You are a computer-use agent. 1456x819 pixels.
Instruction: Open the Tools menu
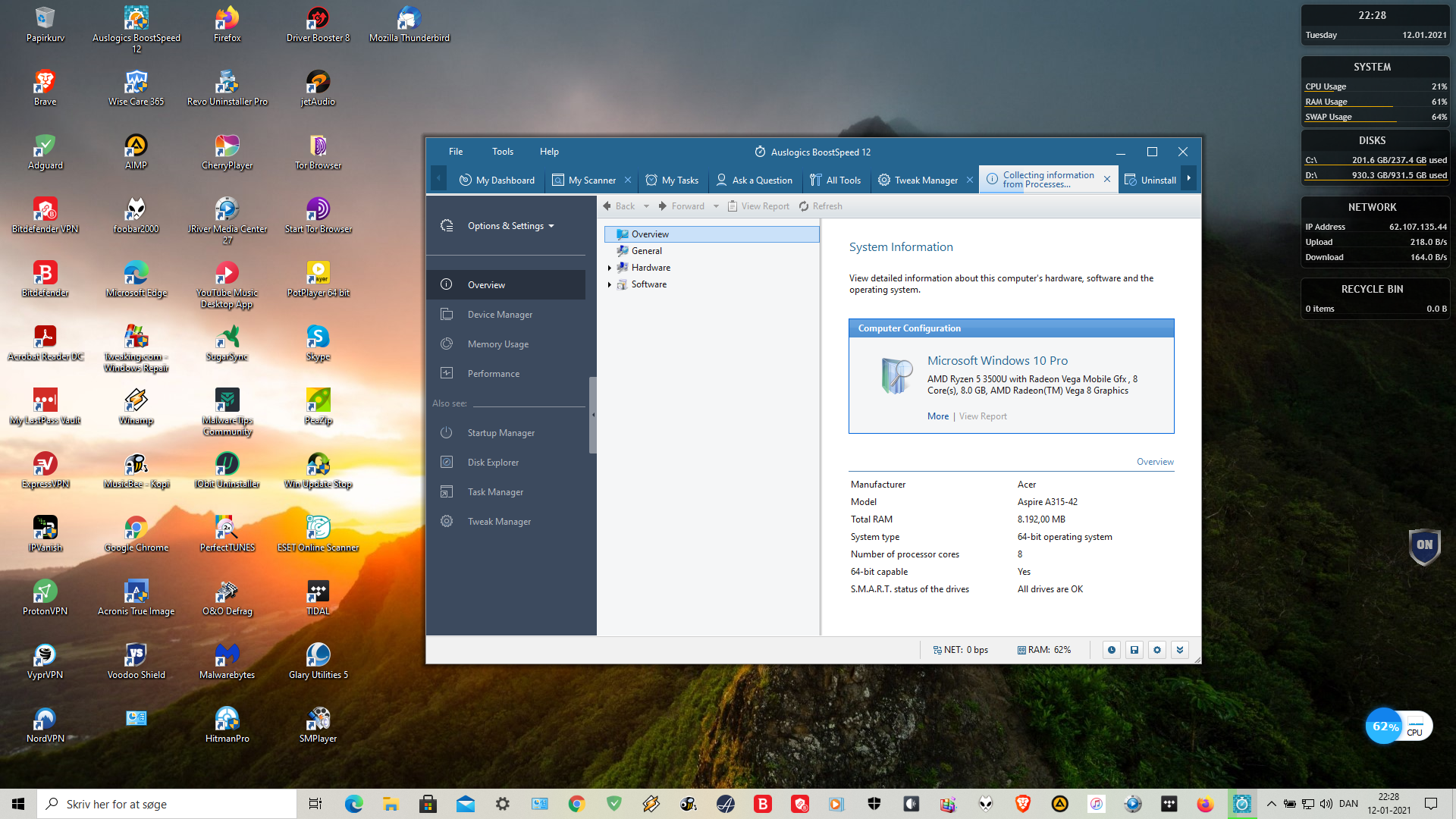click(x=502, y=152)
